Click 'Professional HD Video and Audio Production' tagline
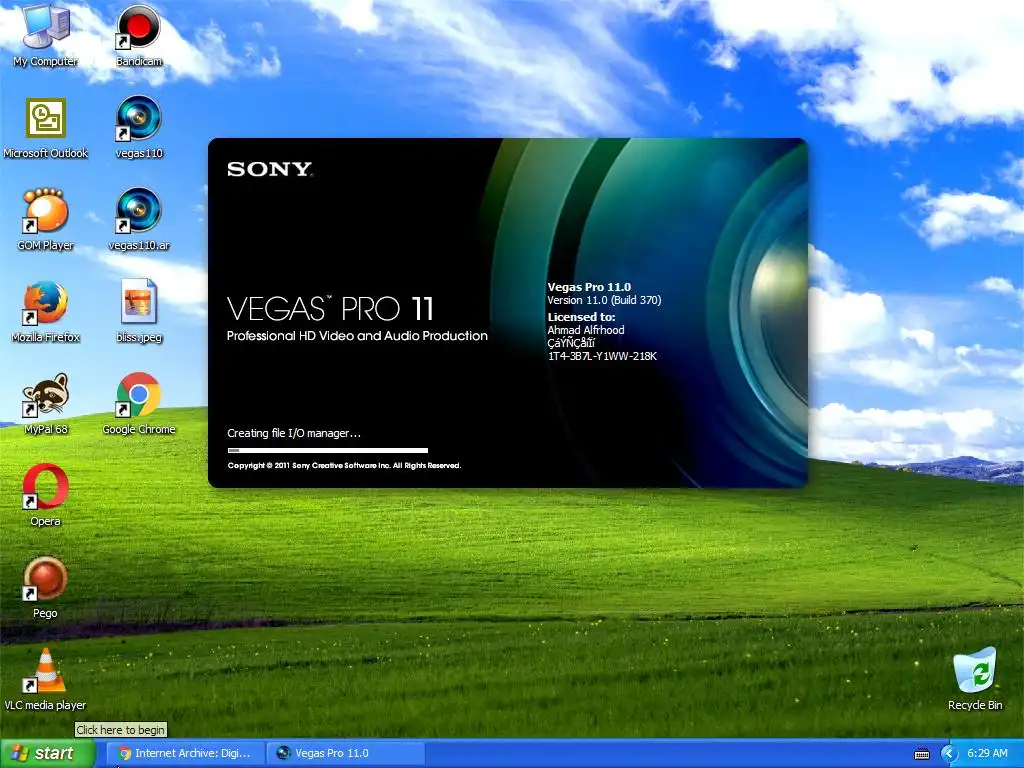Image resolution: width=1024 pixels, height=768 pixels. 357,336
